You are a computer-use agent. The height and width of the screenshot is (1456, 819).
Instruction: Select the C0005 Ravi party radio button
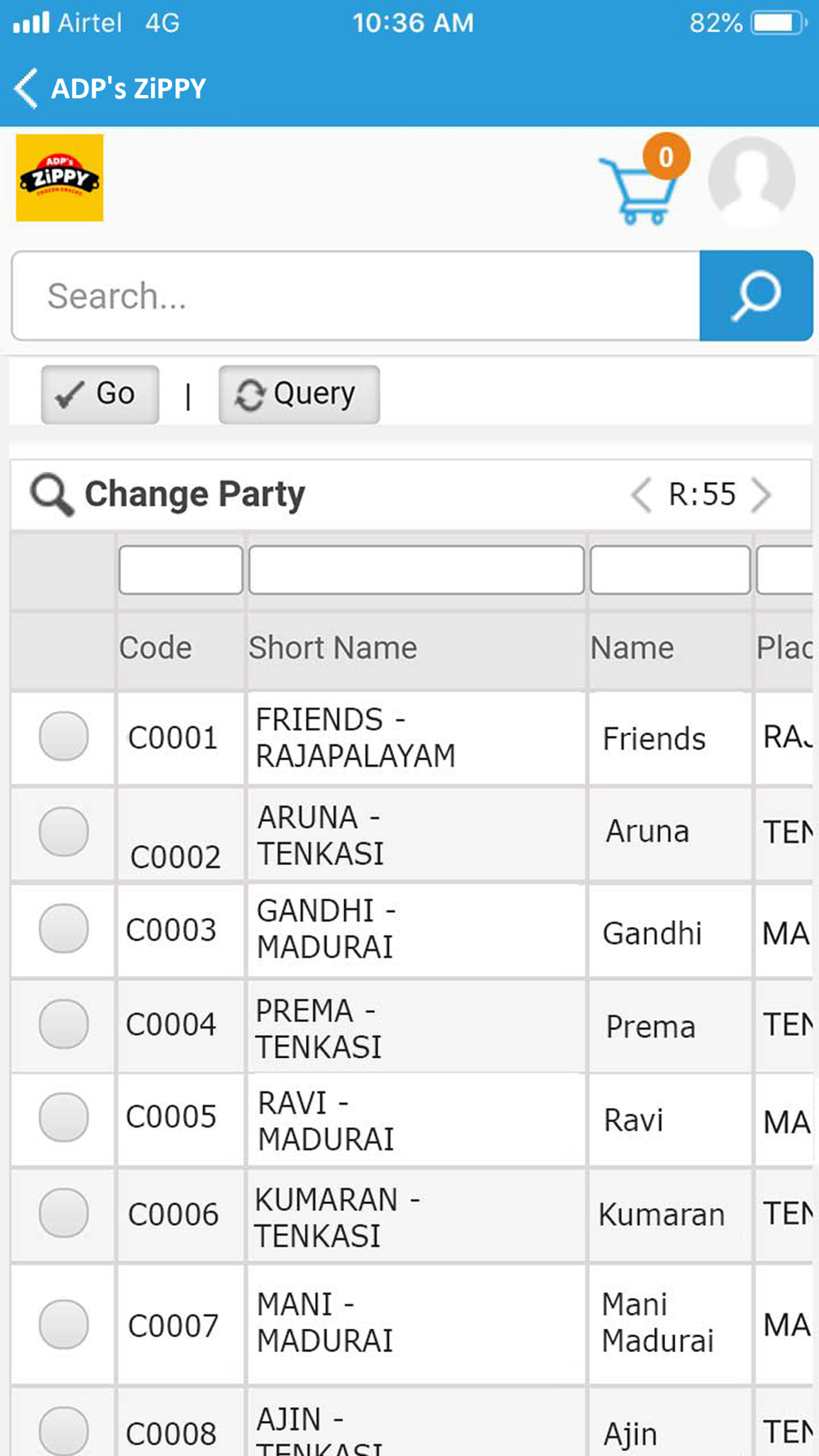coord(64,1117)
